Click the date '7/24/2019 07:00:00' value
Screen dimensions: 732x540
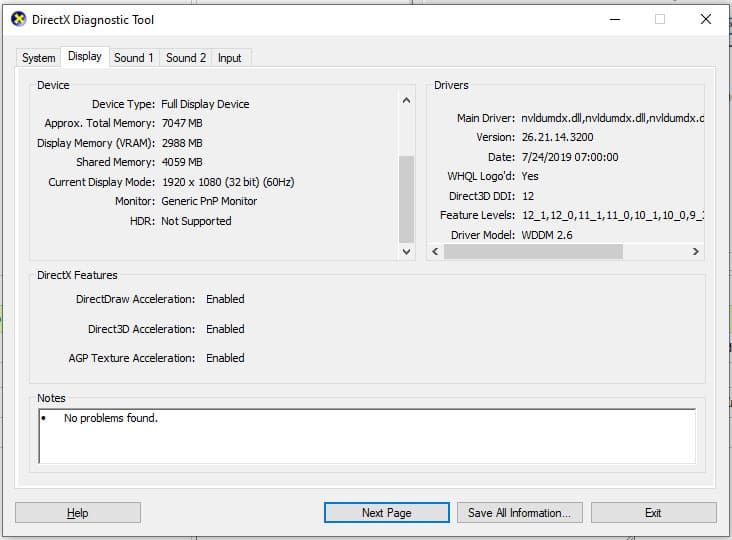pyautogui.click(x=570, y=157)
